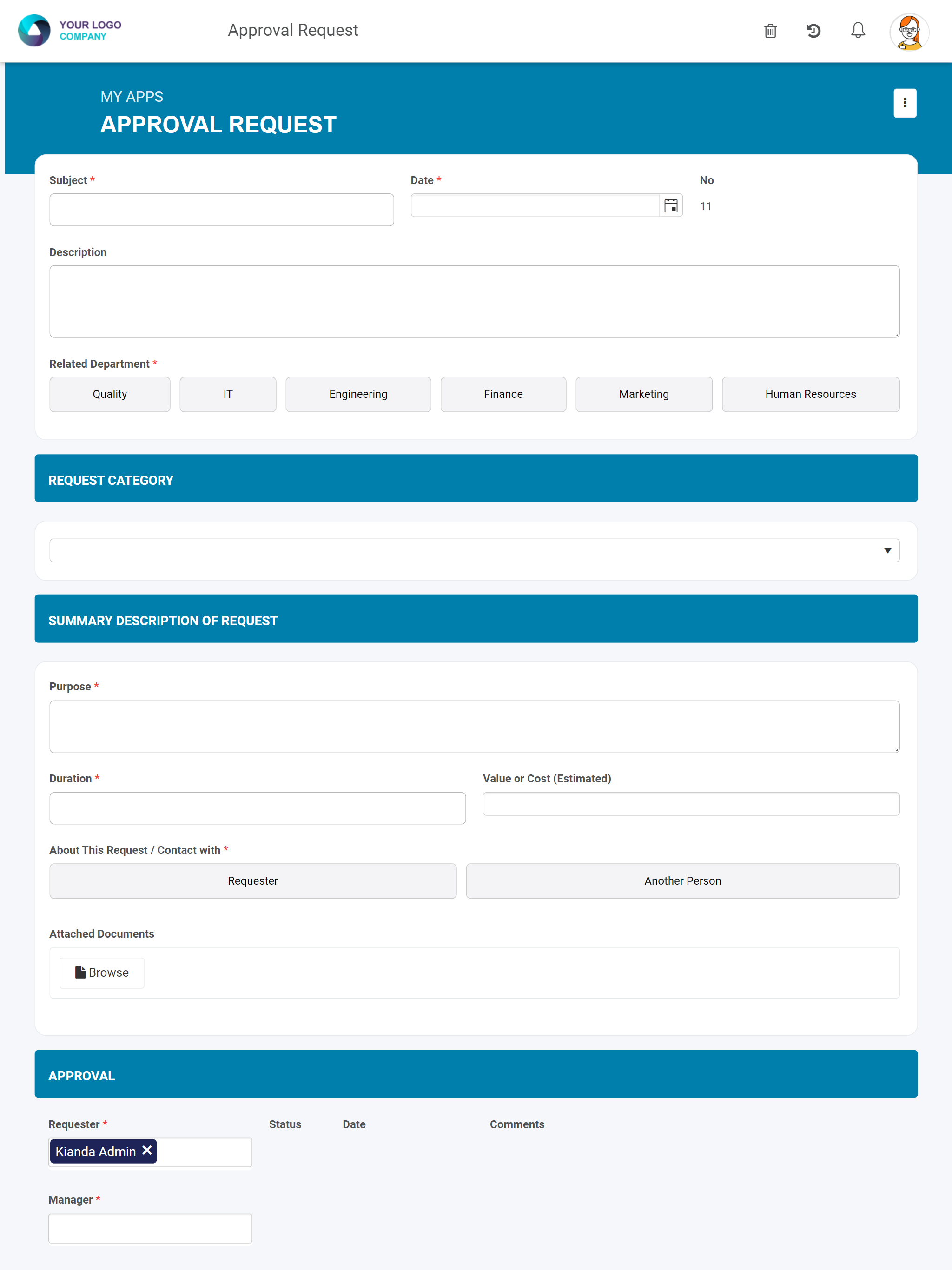The width and height of the screenshot is (952, 1270).
Task: Click the company logo
Action: click(69, 30)
